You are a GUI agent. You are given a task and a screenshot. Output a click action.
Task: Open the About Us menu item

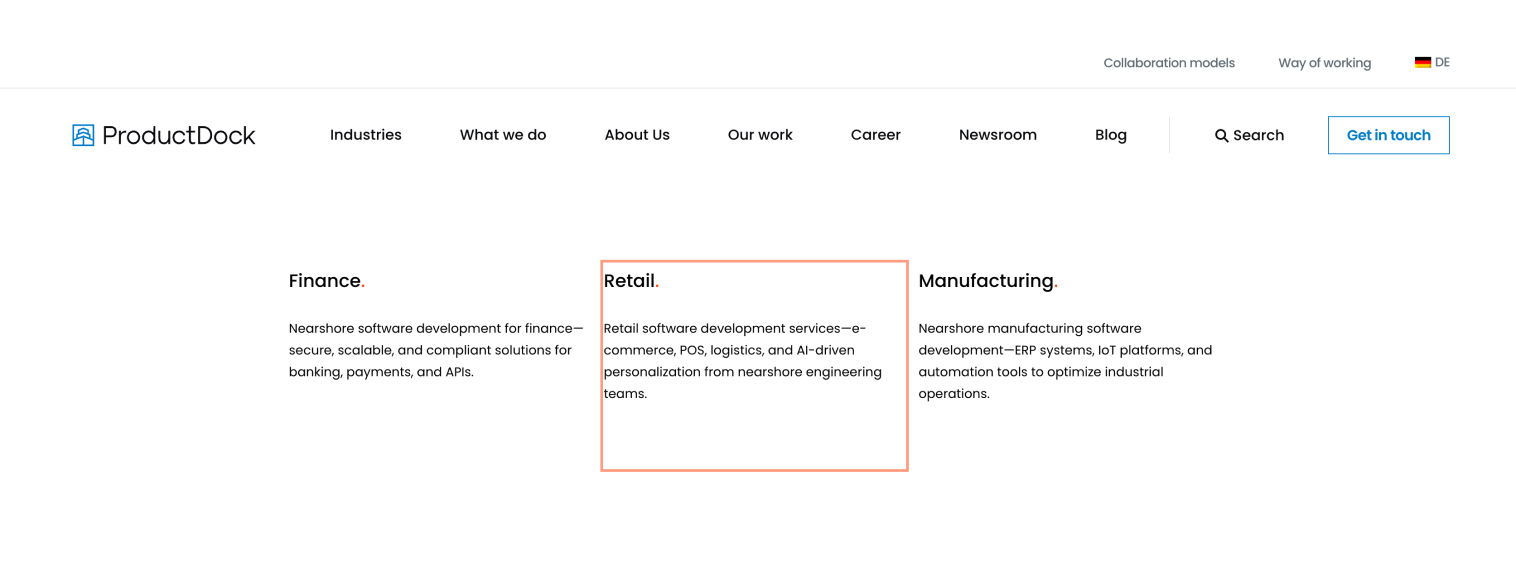pyautogui.click(x=636, y=135)
